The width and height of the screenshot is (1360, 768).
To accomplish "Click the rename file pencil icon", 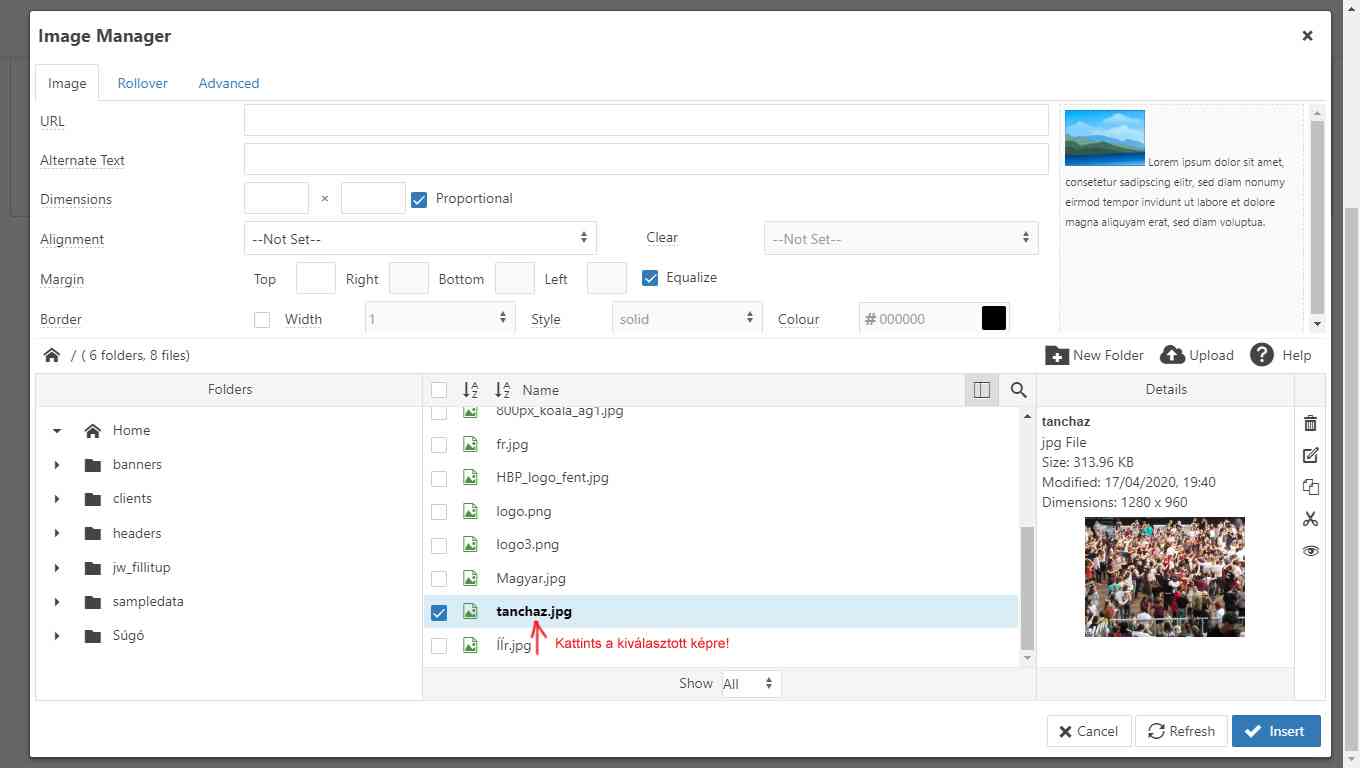I will (x=1310, y=455).
